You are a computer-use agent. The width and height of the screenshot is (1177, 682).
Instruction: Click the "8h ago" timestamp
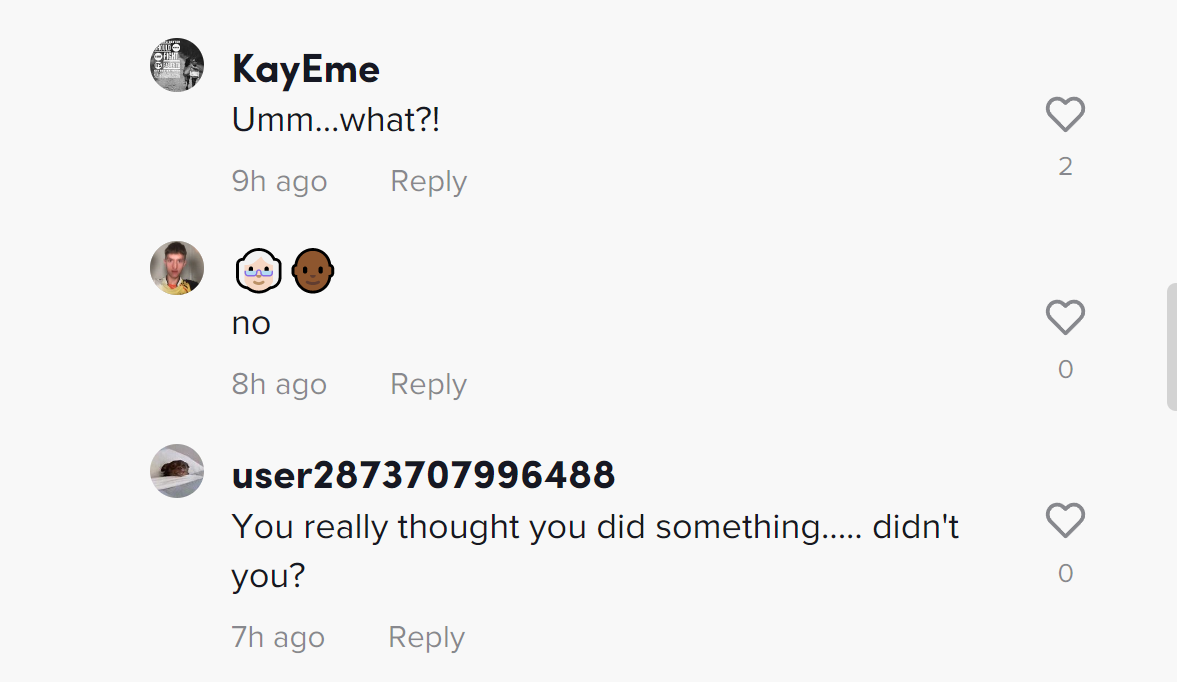coord(279,384)
